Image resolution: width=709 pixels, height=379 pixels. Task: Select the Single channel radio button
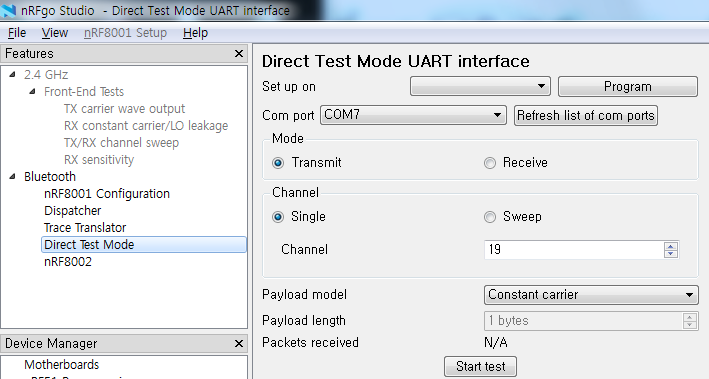point(278,217)
